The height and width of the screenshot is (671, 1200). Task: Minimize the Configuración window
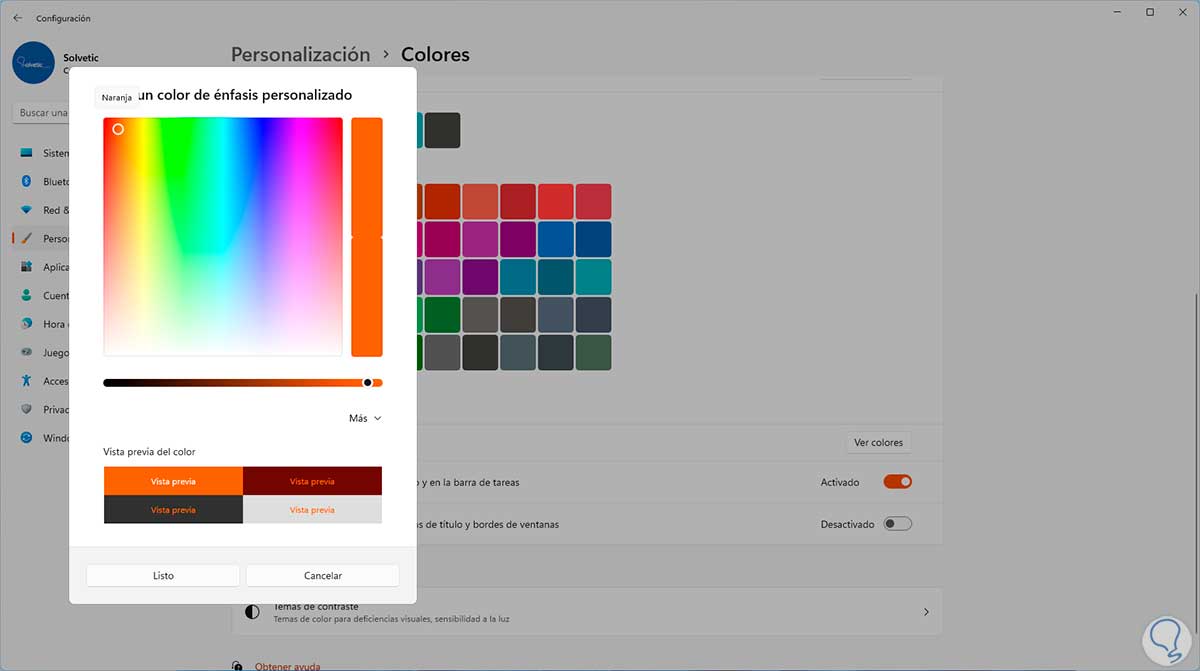click(x=1116, y=12)
